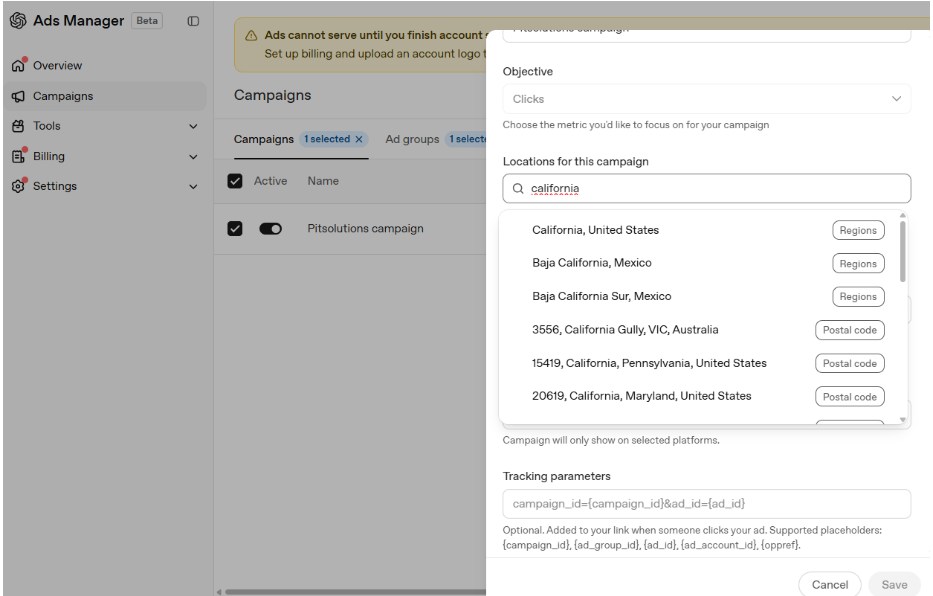This screenshot has width=933, height=596.
Task: Save the campaign changes
Action: coord(894,584)
